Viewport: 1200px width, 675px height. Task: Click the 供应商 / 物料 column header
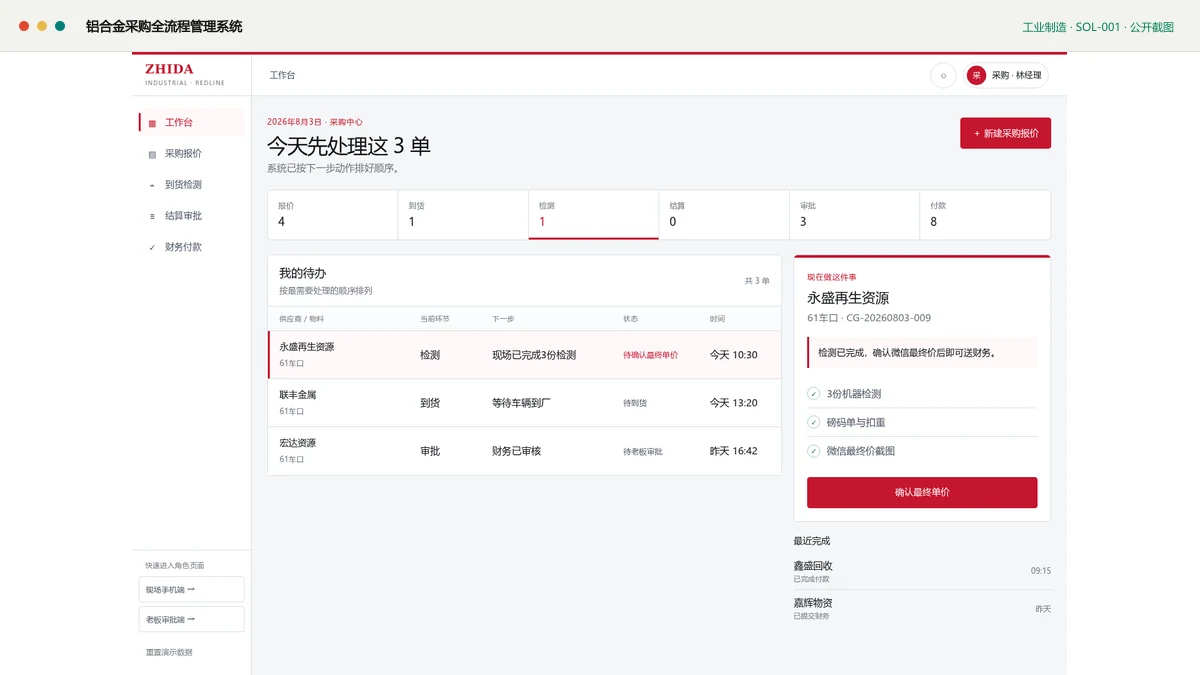302,319
